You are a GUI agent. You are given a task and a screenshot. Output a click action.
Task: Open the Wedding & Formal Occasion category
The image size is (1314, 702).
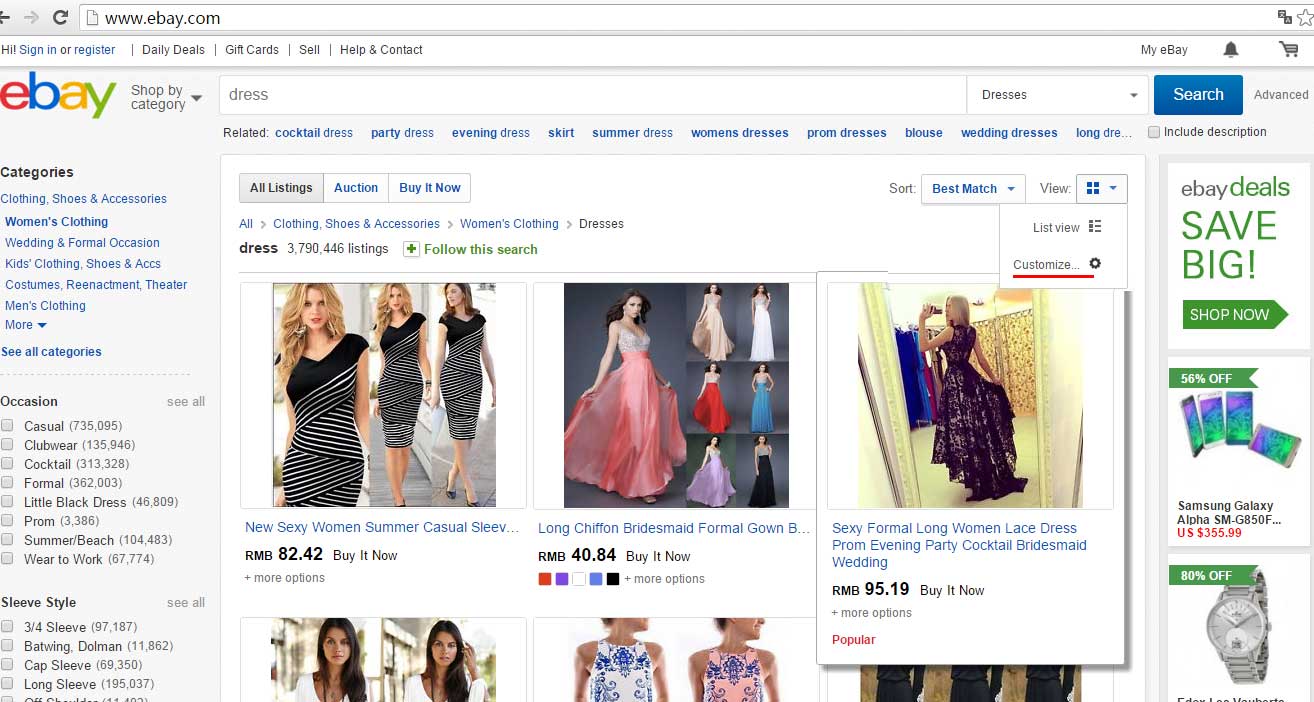(x=82, y=243)
